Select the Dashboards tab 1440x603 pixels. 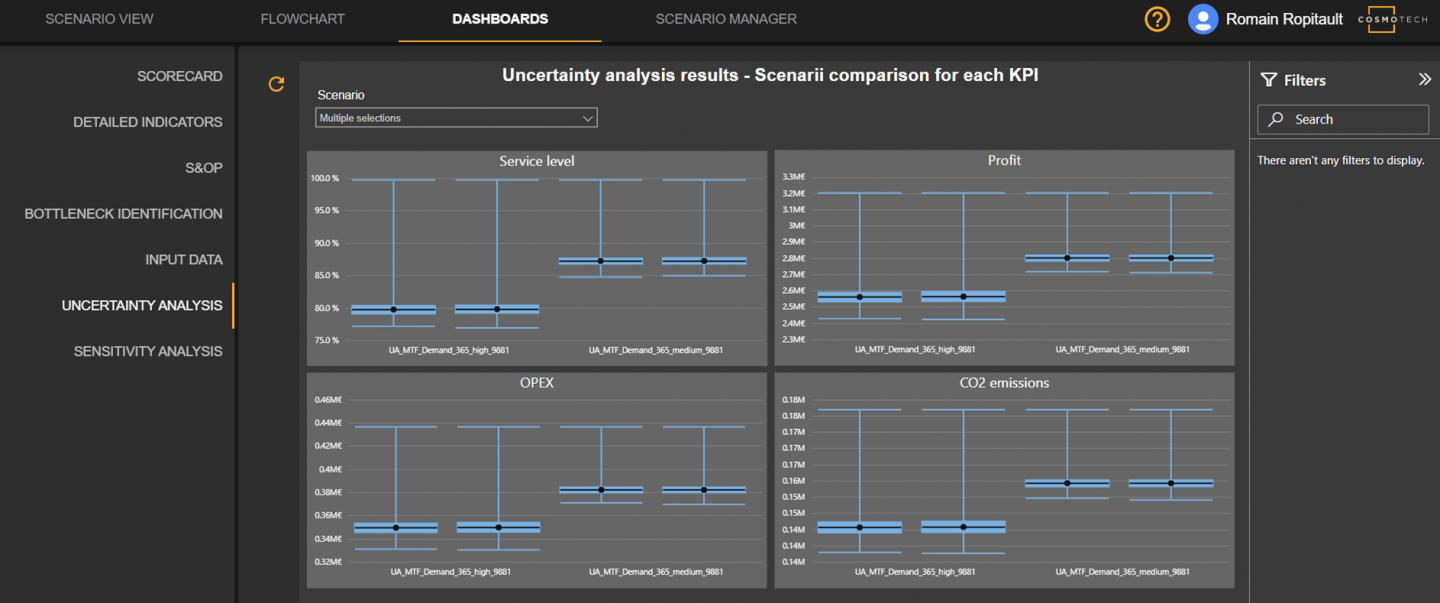[500, 19]
